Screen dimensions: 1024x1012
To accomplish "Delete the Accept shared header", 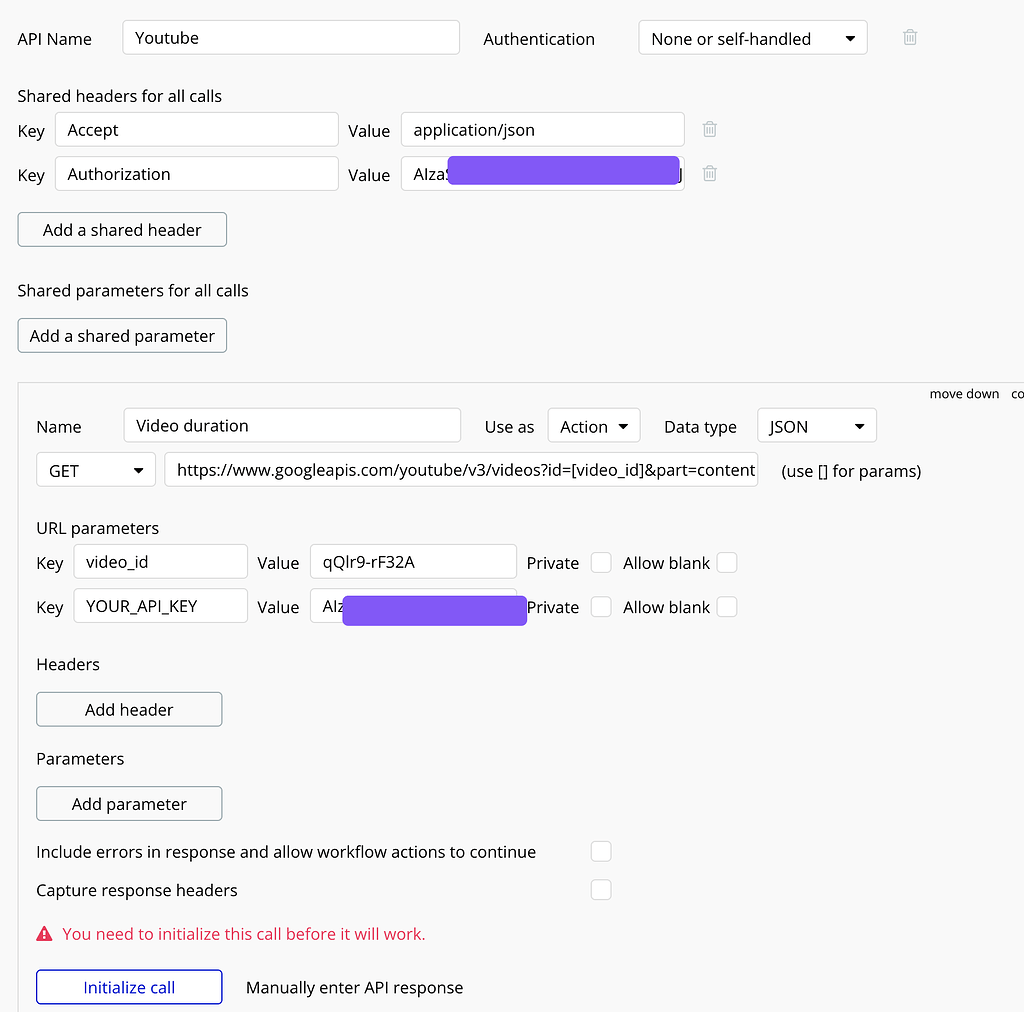I will (x=709, y=129).
